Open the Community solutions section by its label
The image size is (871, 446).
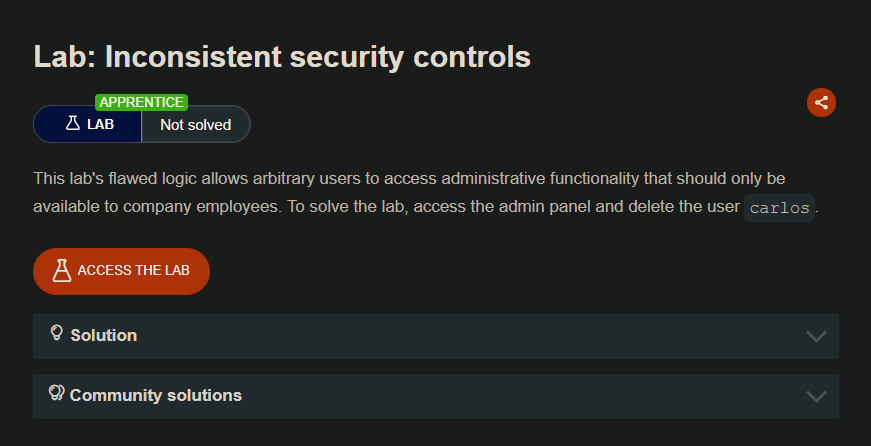(155, 395)
